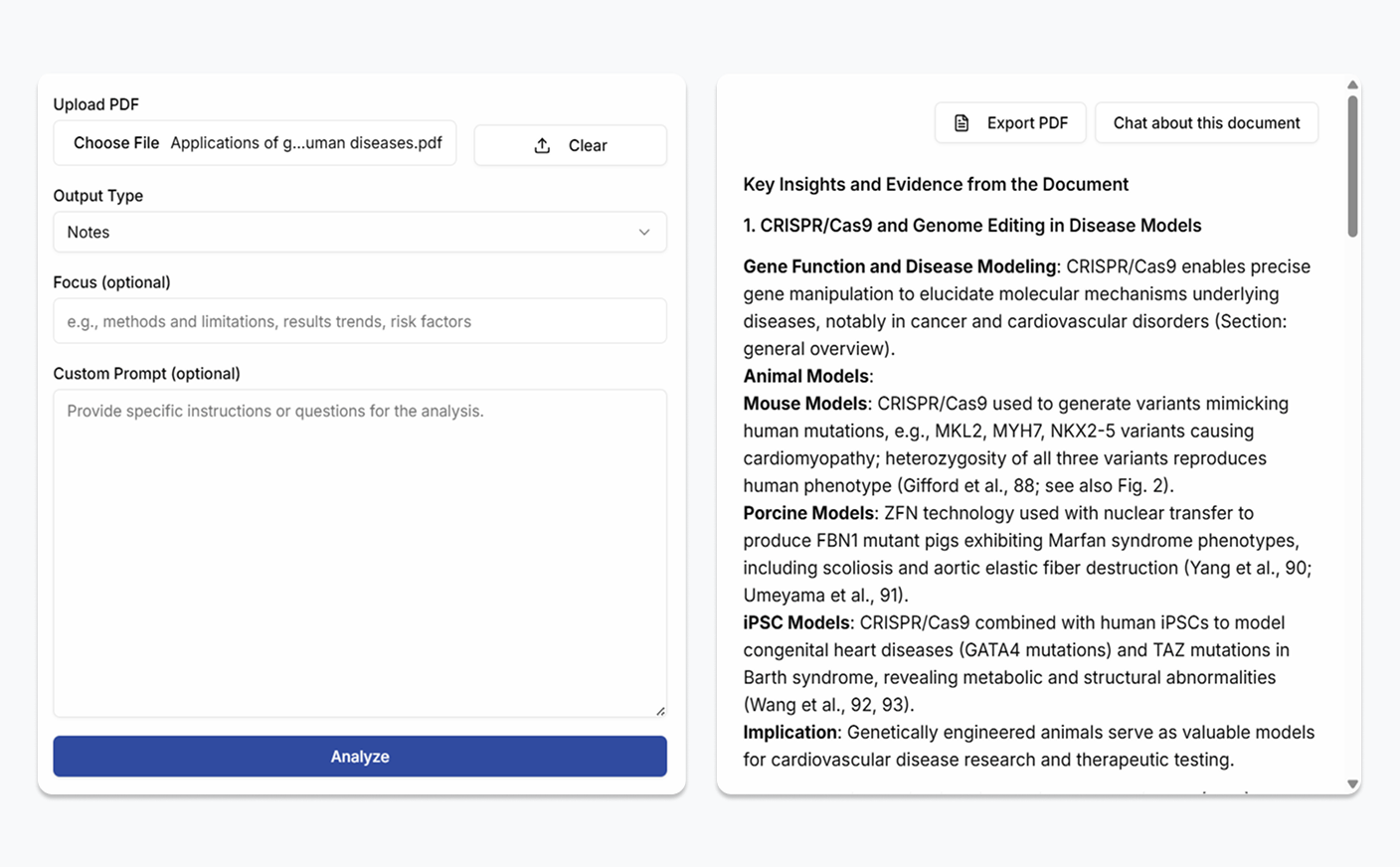
Task: Click into the Custom Prompt text area
Action: coord(360,553)
